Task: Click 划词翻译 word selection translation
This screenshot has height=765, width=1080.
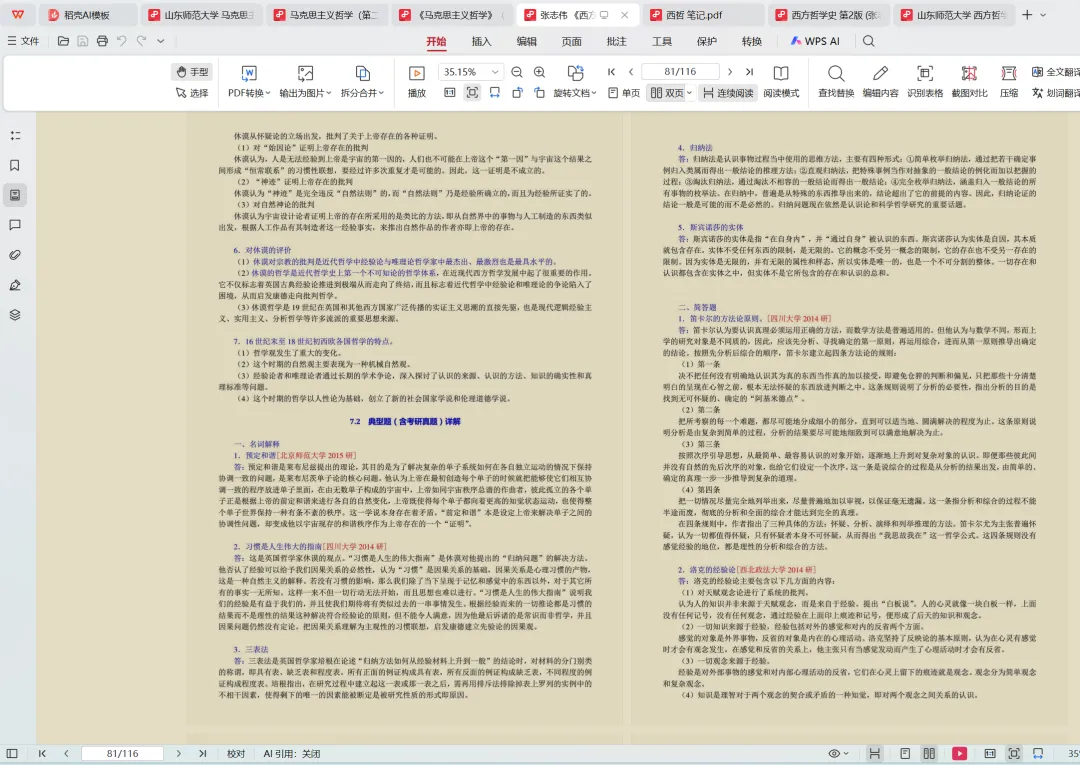Action: [x=1055, y=93]
